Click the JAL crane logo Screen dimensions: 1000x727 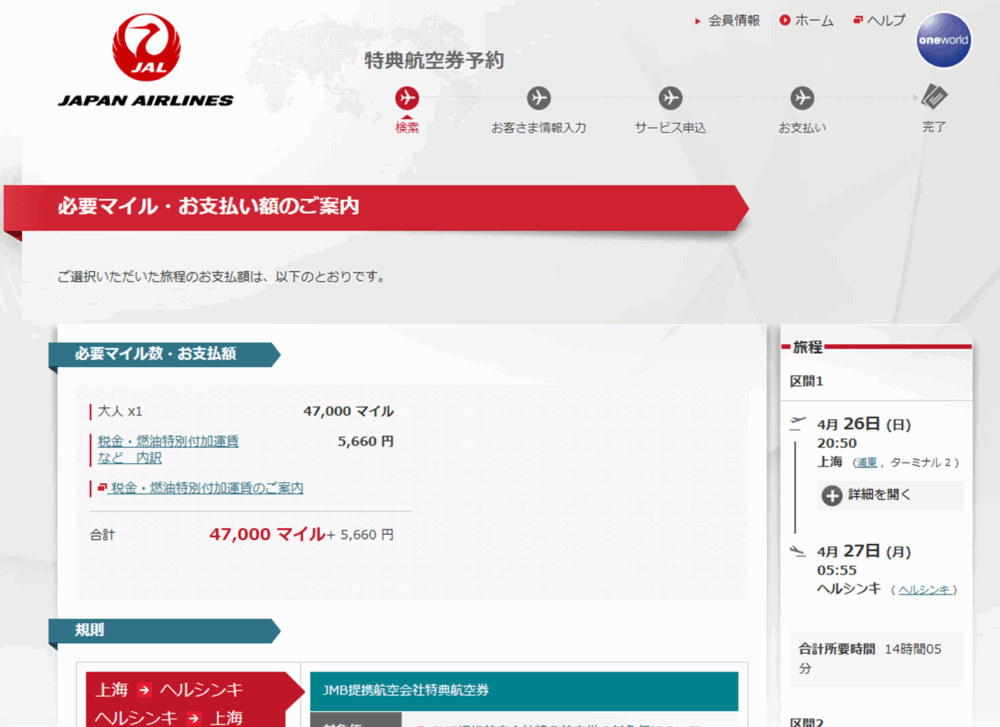pos(146,48)
